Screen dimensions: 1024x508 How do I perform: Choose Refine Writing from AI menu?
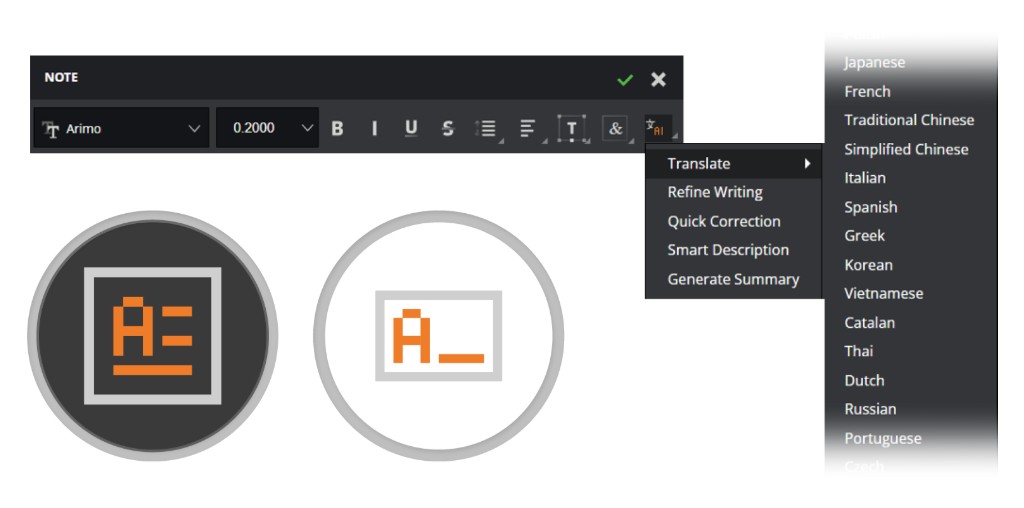click(x=715, y=192)
